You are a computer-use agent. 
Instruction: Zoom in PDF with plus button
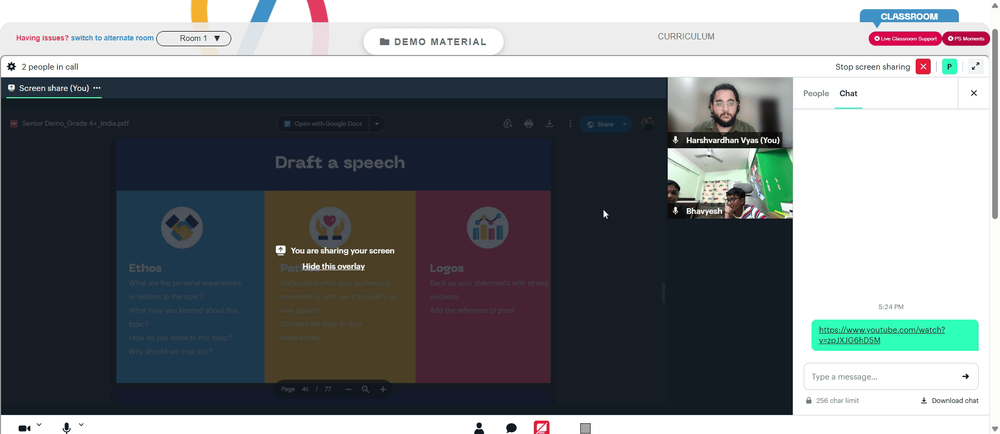tap(383, 389)
